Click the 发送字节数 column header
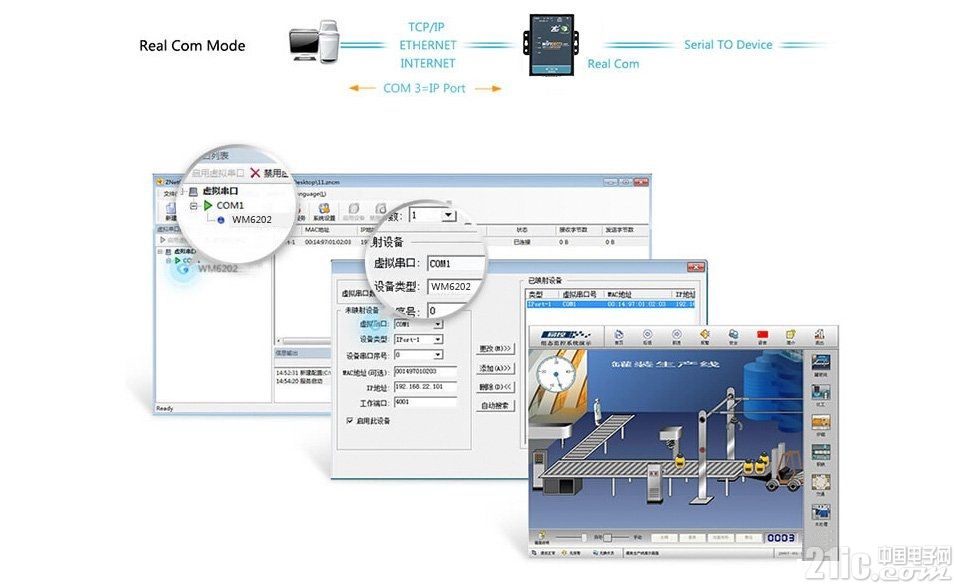Screen dimensions: 954x584 pyautogui.click(x=619, y=229)
